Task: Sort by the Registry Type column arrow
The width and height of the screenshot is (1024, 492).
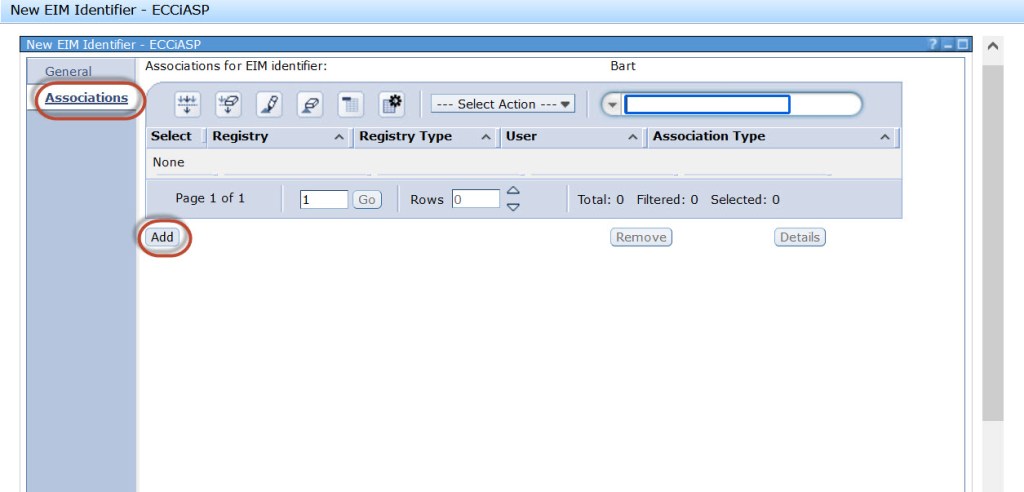Action: pyautogui.click(x=486, y=137)
